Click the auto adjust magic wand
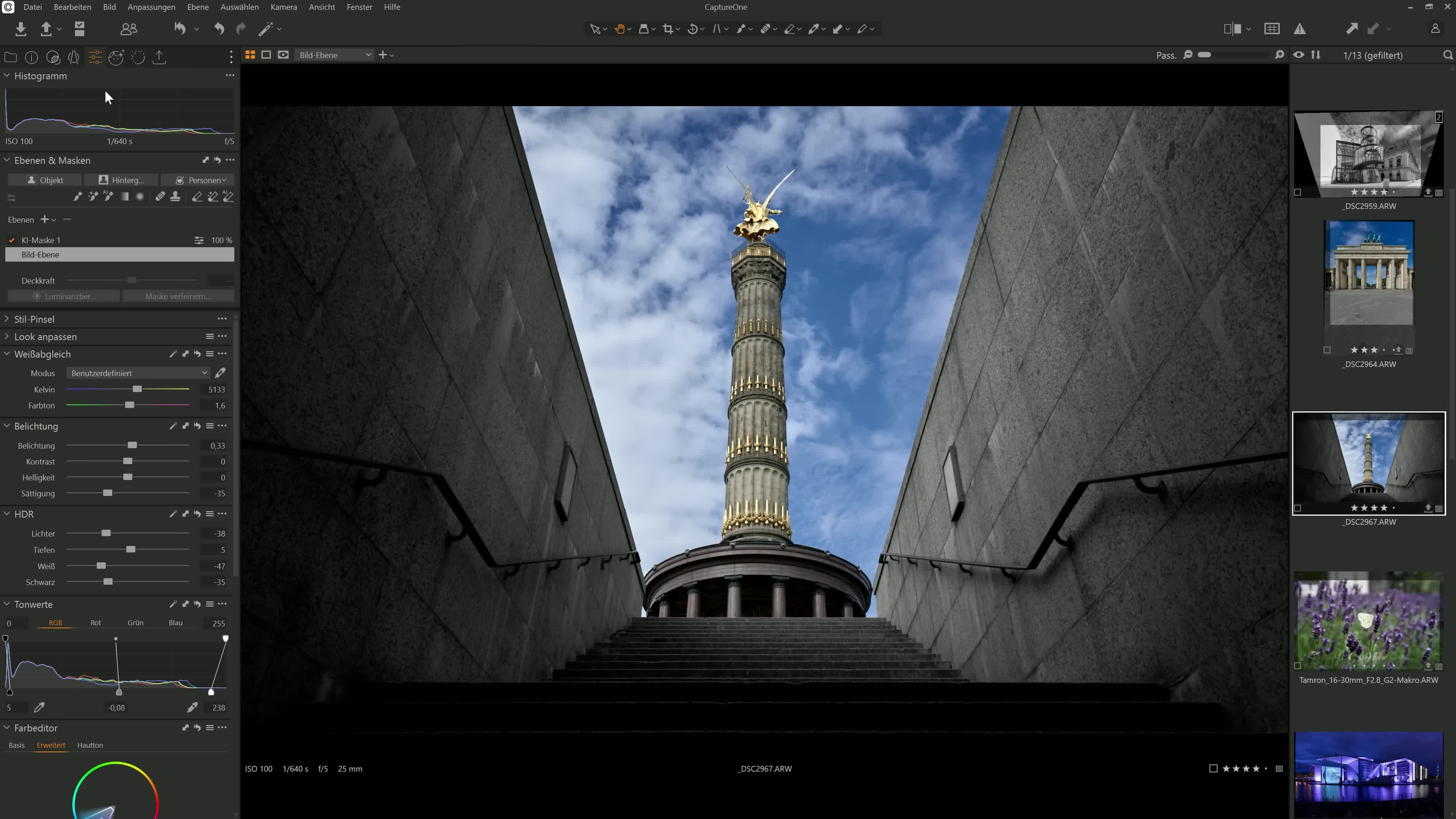Screen dimensions: 1456x819 (x=266, y=29)
